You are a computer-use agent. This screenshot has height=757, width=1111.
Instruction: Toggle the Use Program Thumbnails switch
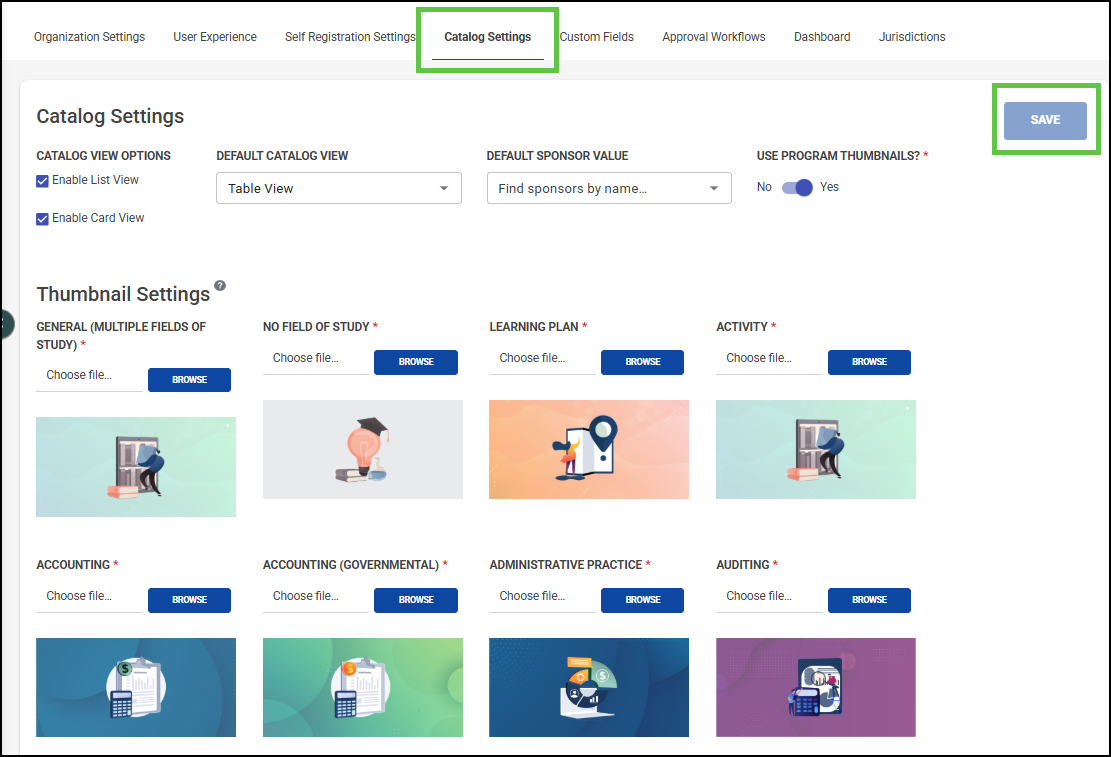pos(797,188)
